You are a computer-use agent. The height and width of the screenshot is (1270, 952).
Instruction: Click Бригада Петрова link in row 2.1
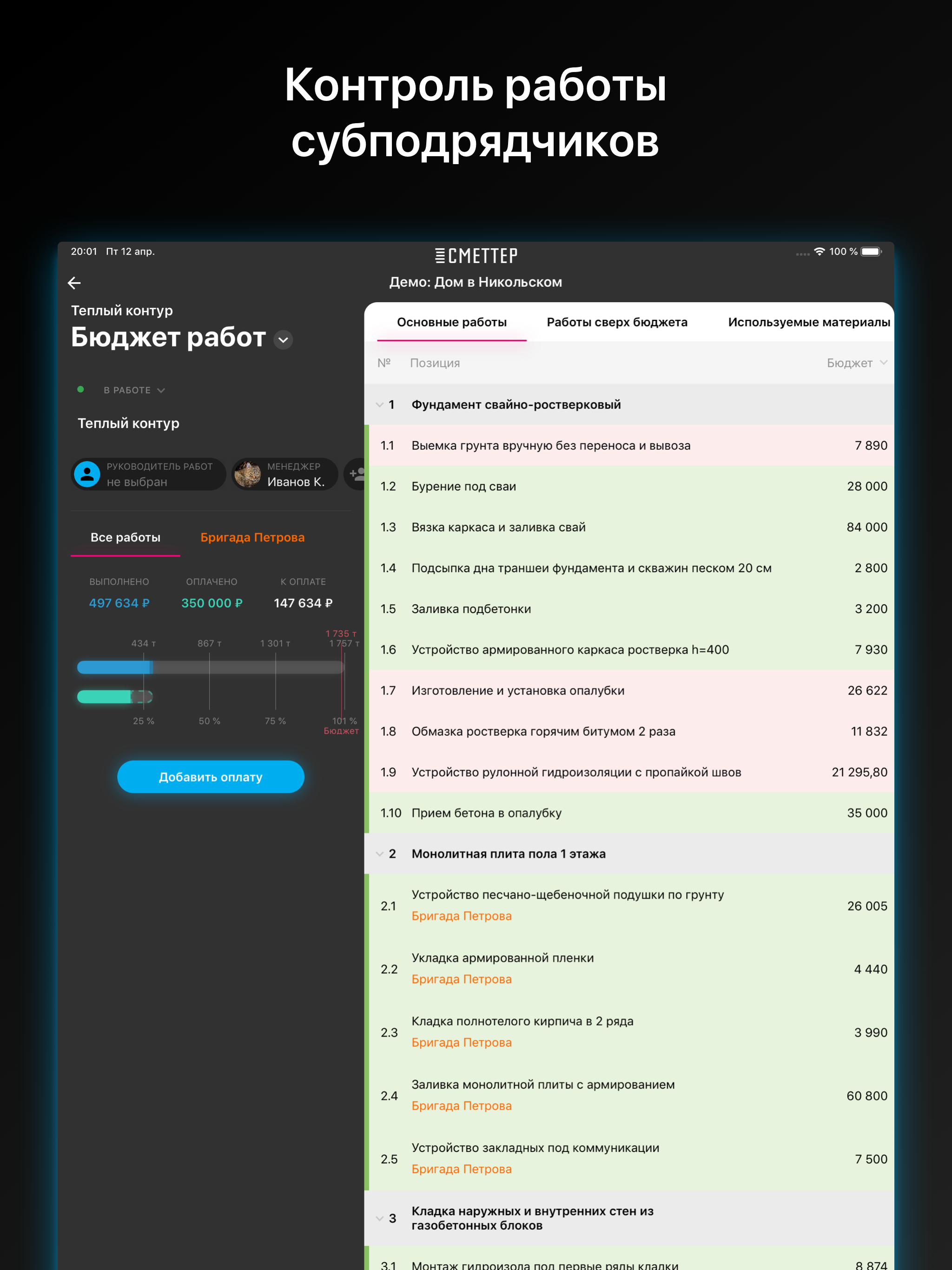tap(461, 916)
